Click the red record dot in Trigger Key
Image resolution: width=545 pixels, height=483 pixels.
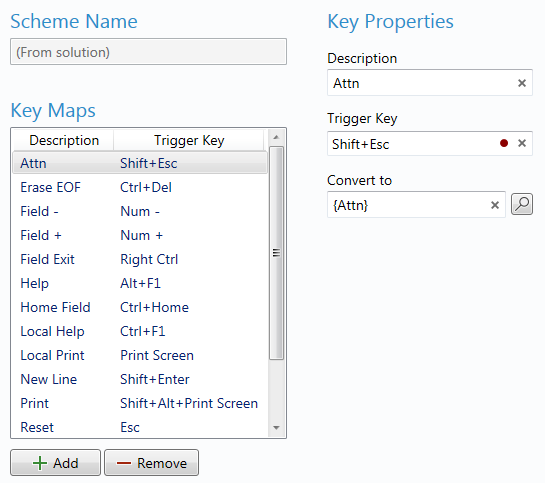point(504,143)
